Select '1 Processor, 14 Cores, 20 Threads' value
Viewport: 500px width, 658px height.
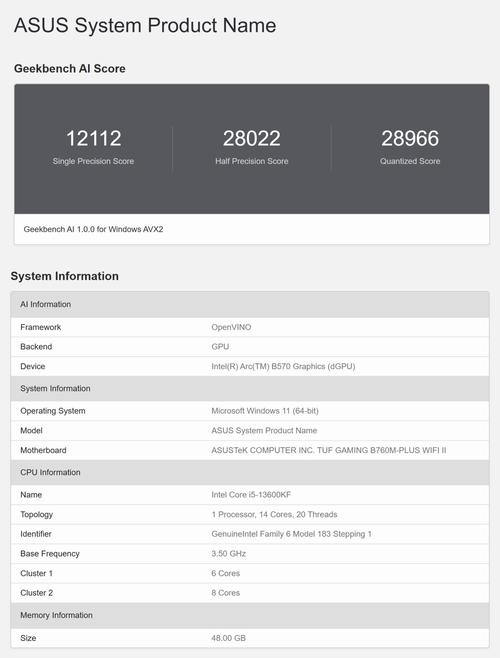(x=274, y=514)
